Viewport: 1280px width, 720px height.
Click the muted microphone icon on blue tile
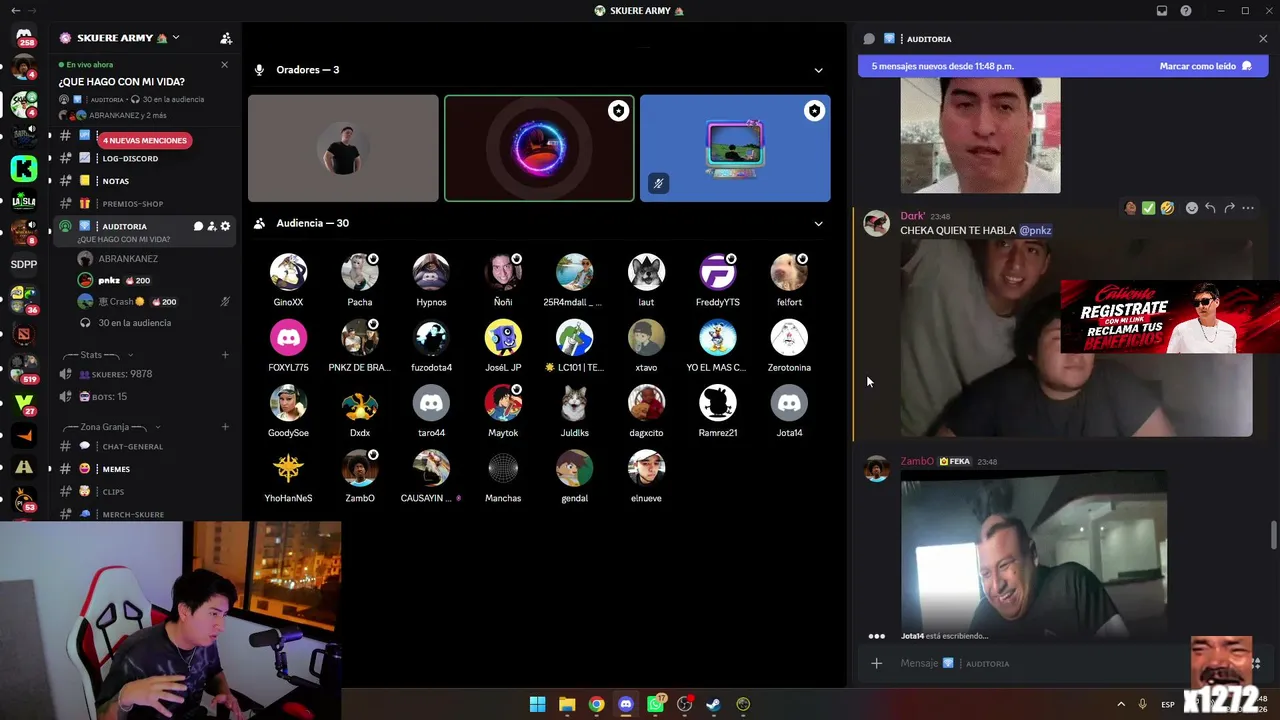click(658, 184)
